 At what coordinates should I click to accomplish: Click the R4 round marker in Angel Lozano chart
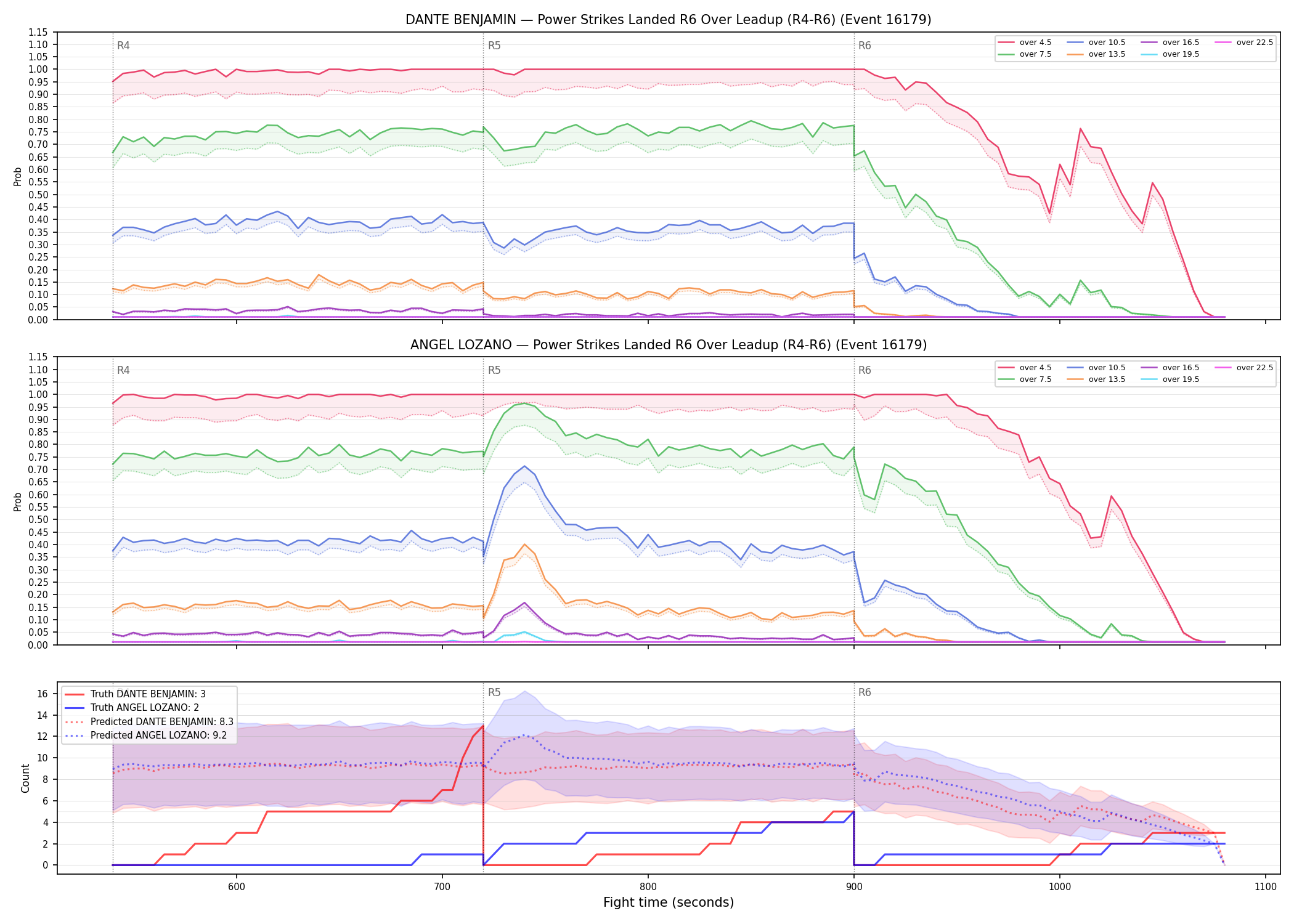coord(123,370)
